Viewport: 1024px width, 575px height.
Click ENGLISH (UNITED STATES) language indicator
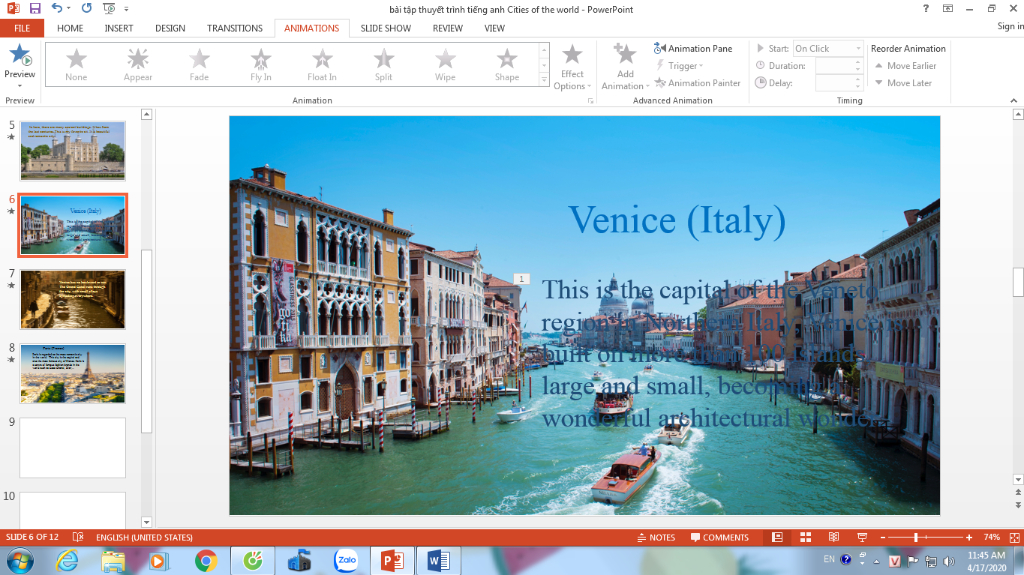click(x=144, y=537)
